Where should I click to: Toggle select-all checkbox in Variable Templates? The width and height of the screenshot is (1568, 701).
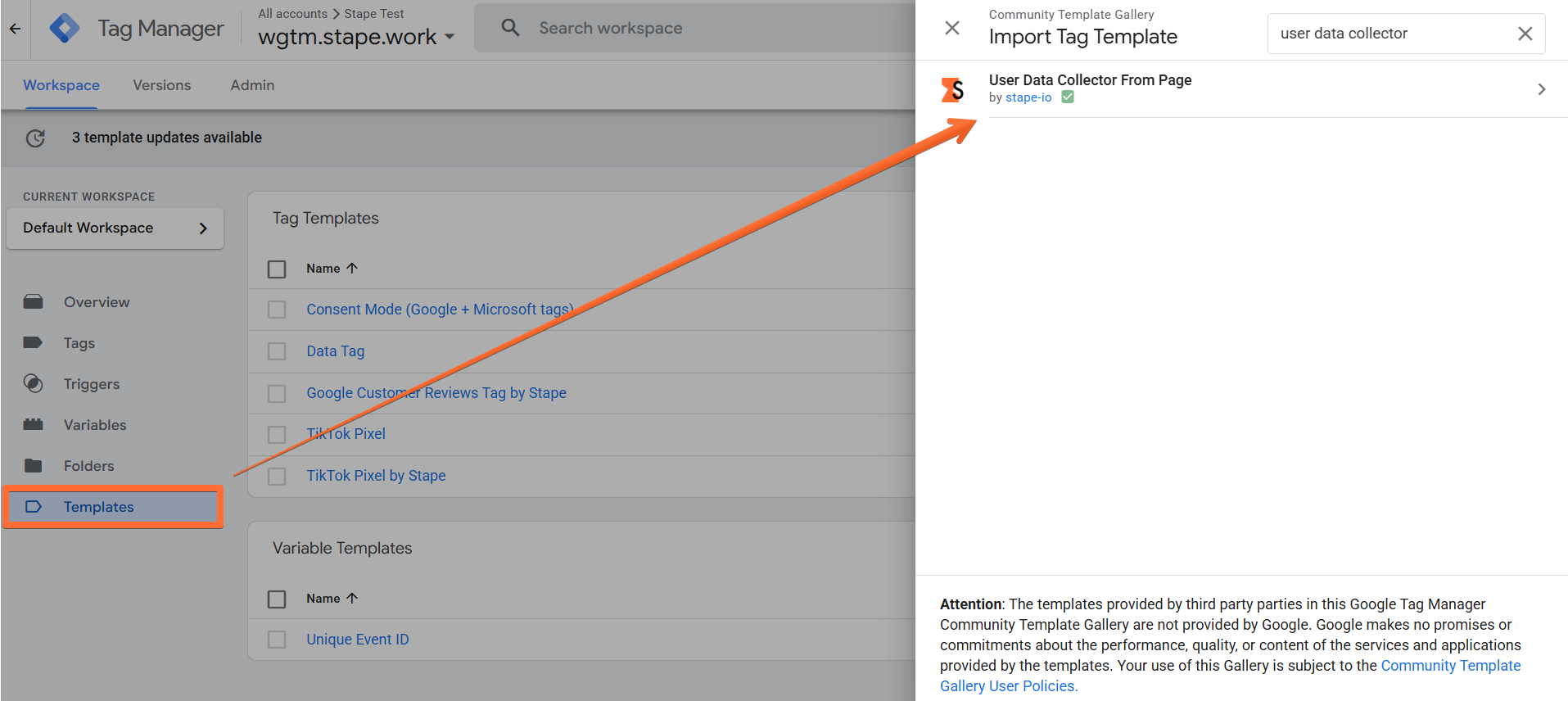point(277,599)
